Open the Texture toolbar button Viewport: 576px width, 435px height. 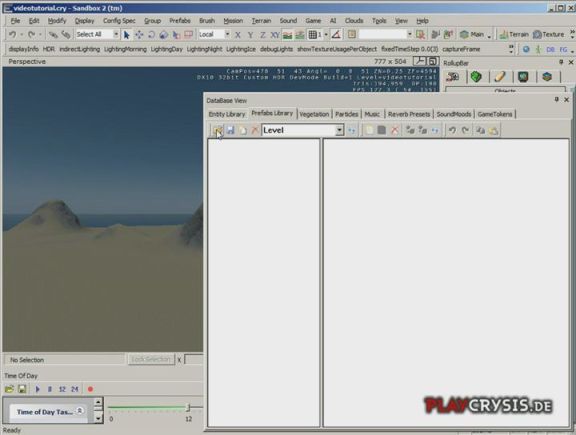click(x=548, y=35)
